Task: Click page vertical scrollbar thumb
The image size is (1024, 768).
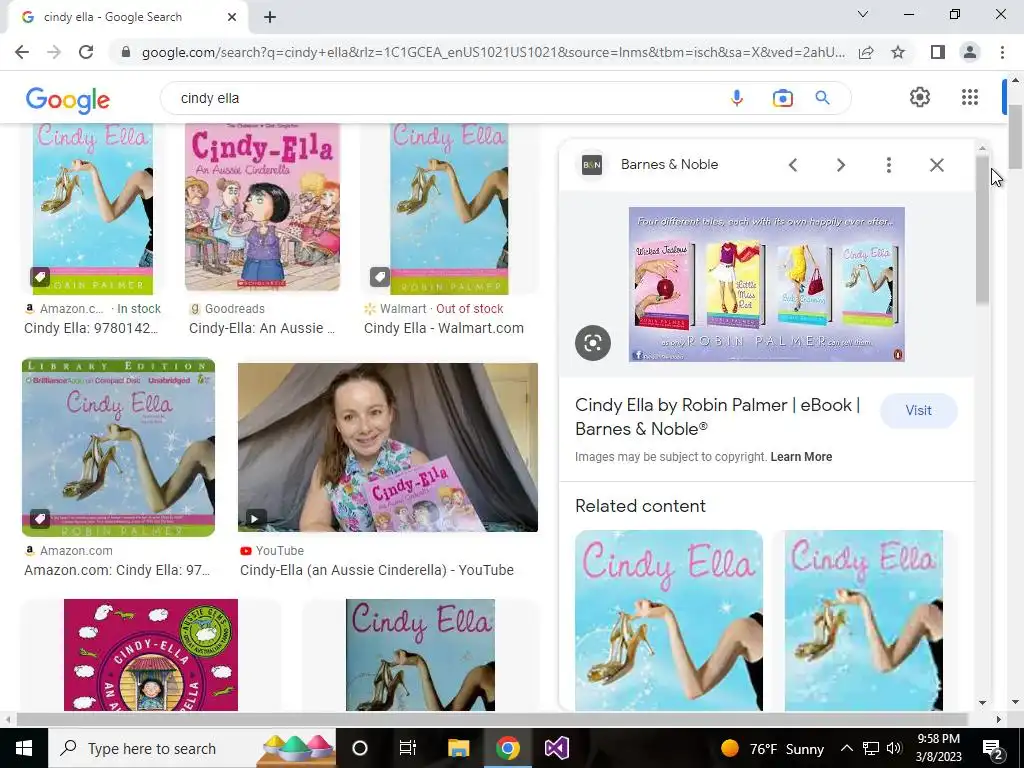Action: point(1015,137)
